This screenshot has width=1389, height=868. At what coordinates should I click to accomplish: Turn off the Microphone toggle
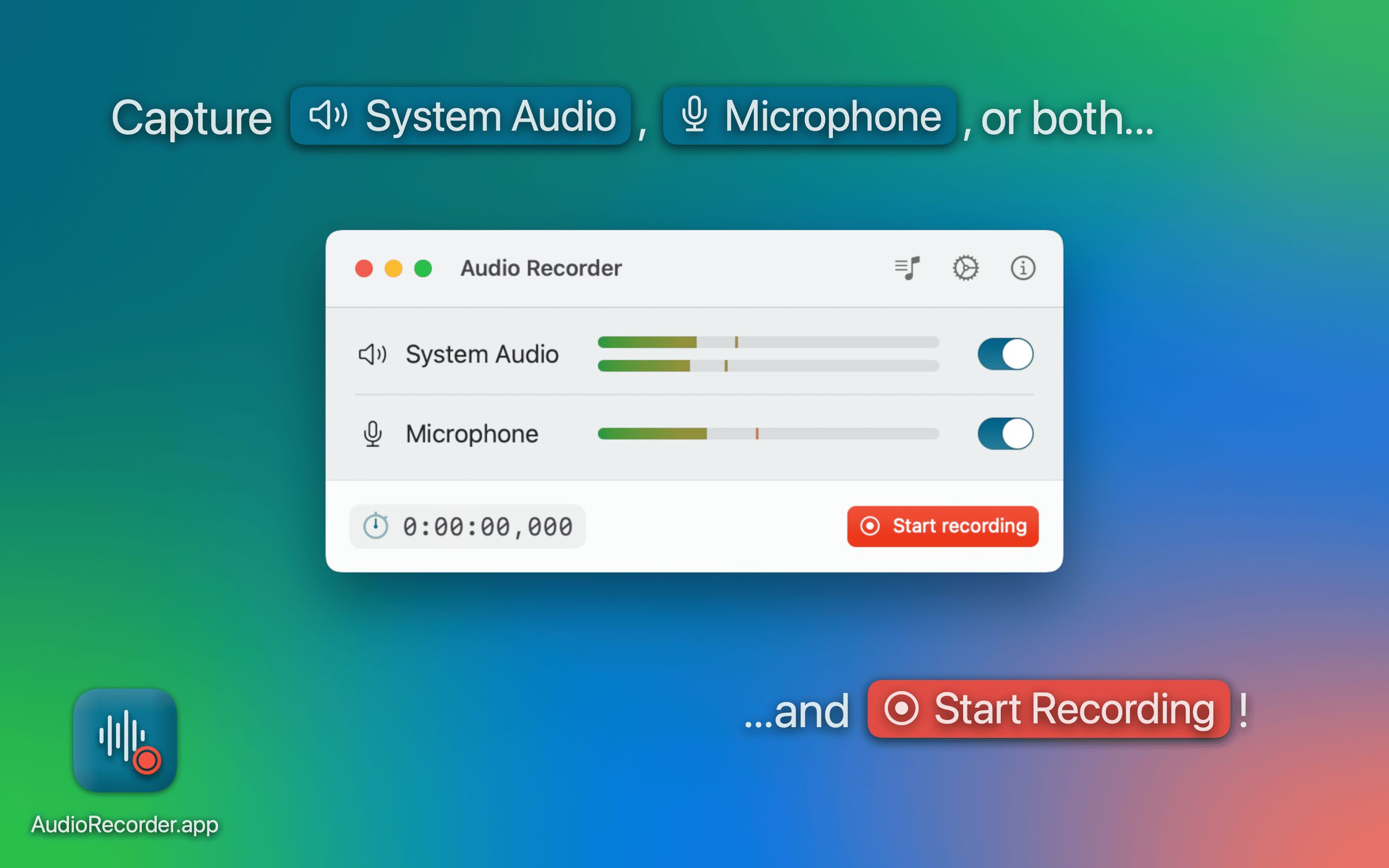point(1005,433)
